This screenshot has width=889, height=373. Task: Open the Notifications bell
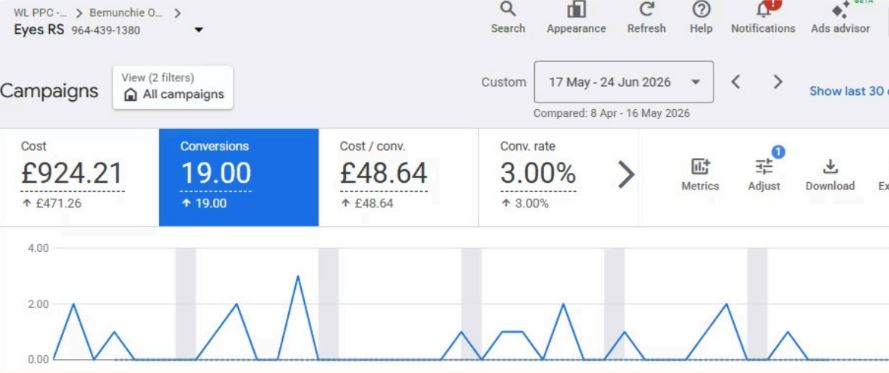pos(763,10)
